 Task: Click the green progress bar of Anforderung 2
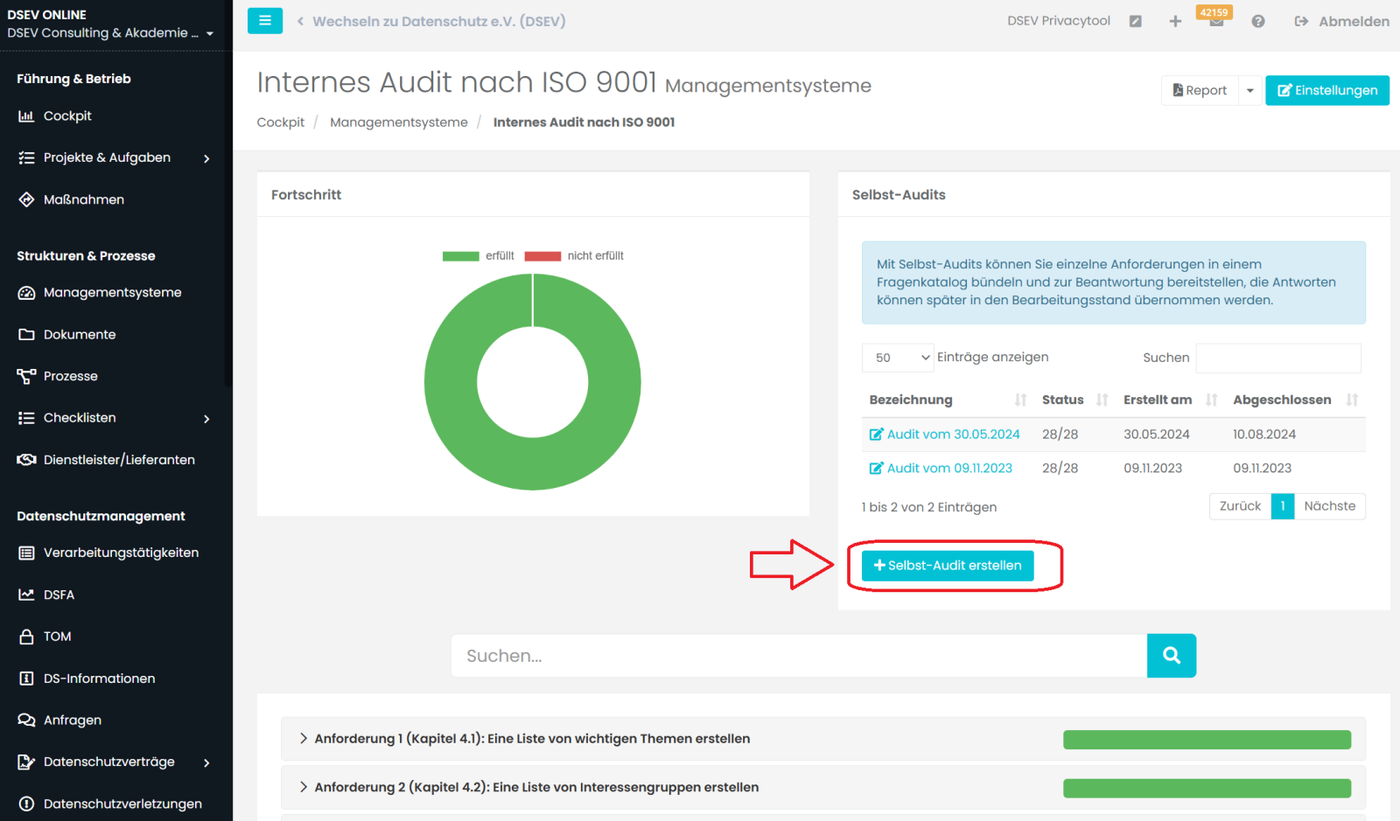click(1206, 788)
